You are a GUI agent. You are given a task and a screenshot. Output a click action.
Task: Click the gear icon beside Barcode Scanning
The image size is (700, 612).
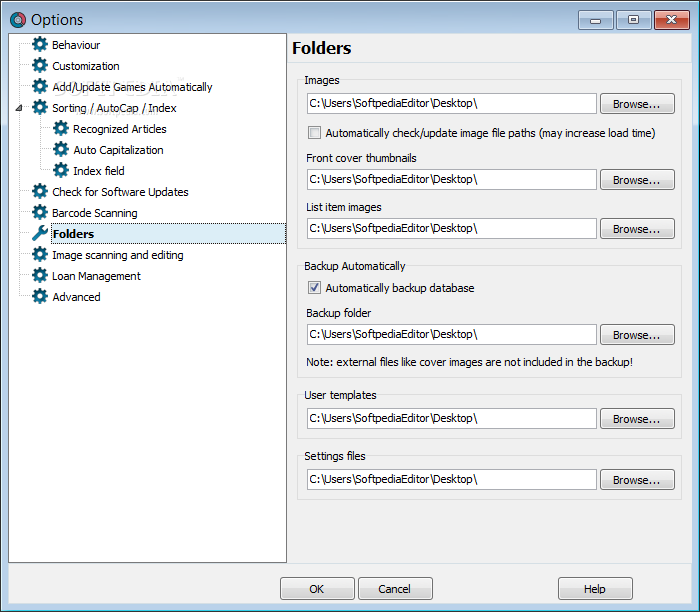click(x=40, y=212)
